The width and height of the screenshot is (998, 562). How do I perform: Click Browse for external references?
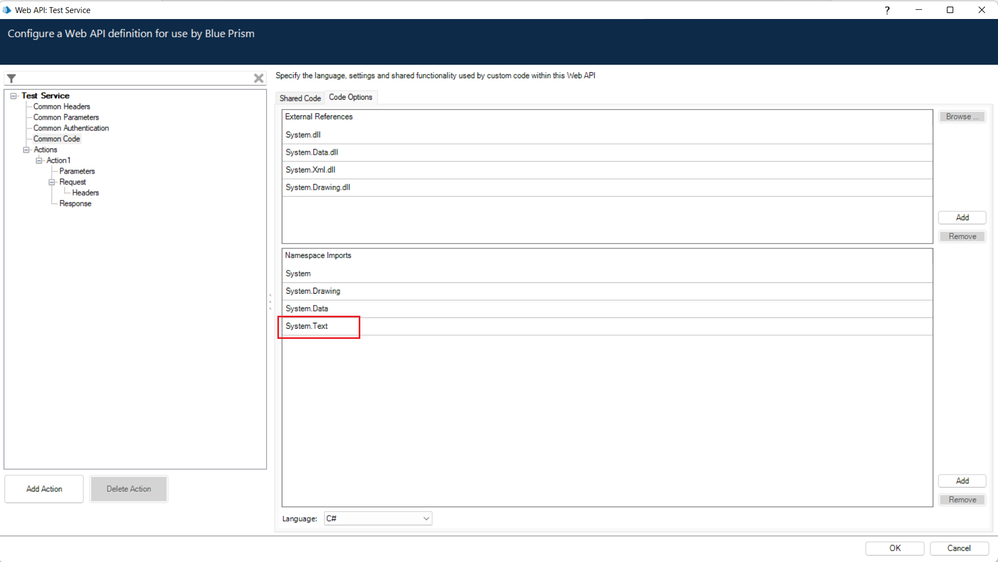tap(962, 117)
